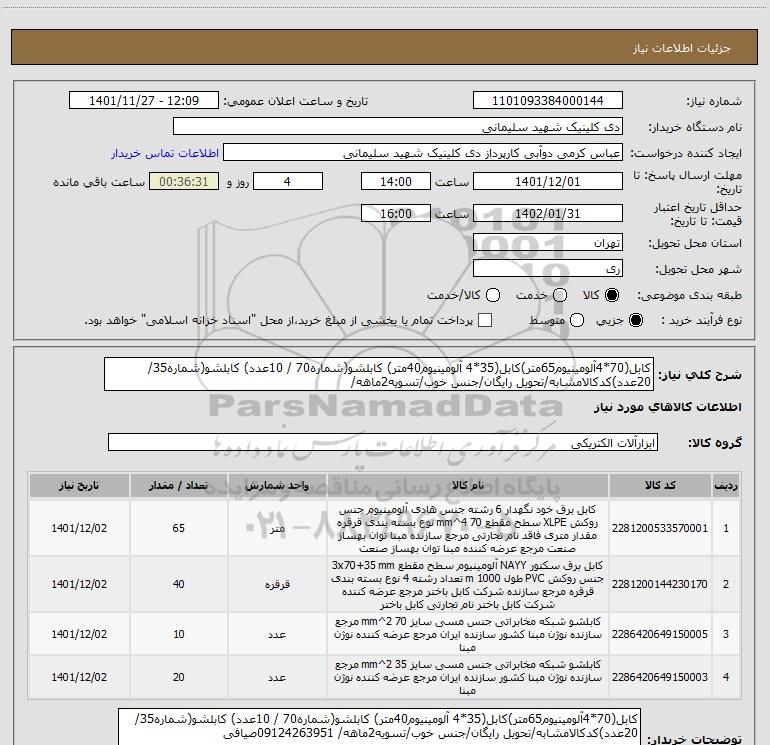Select the جزیی purchase process option
This screenshot has height=745, width=770.
tap(635, 320)
